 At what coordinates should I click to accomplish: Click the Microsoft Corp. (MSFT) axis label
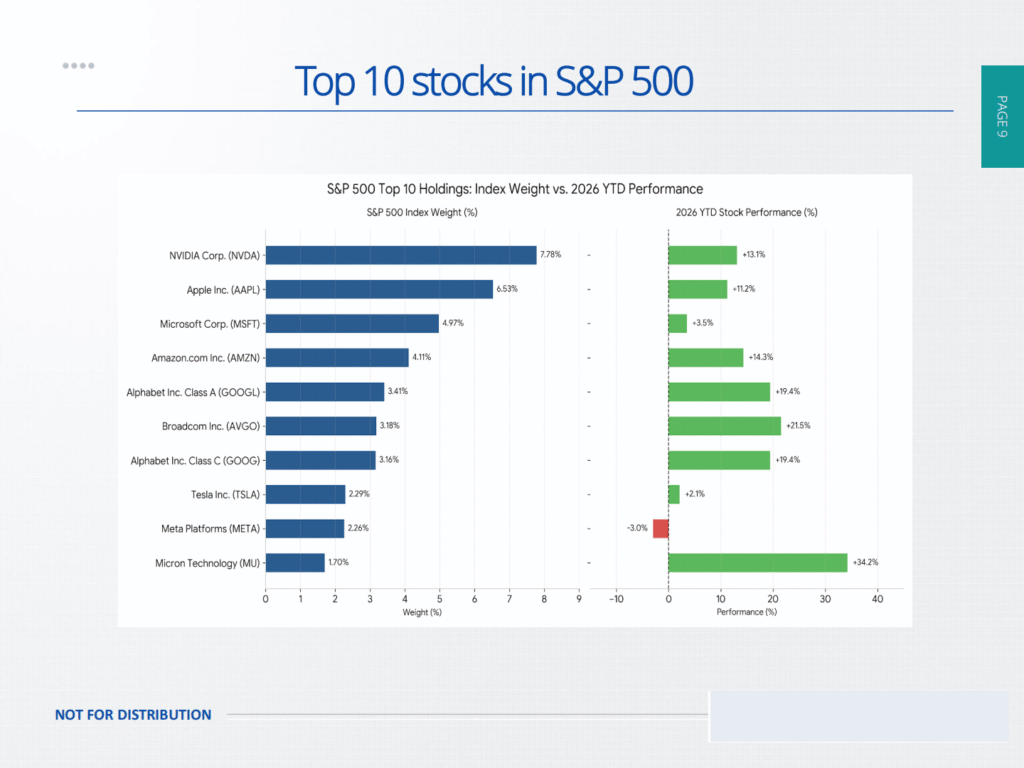[210, 324]
